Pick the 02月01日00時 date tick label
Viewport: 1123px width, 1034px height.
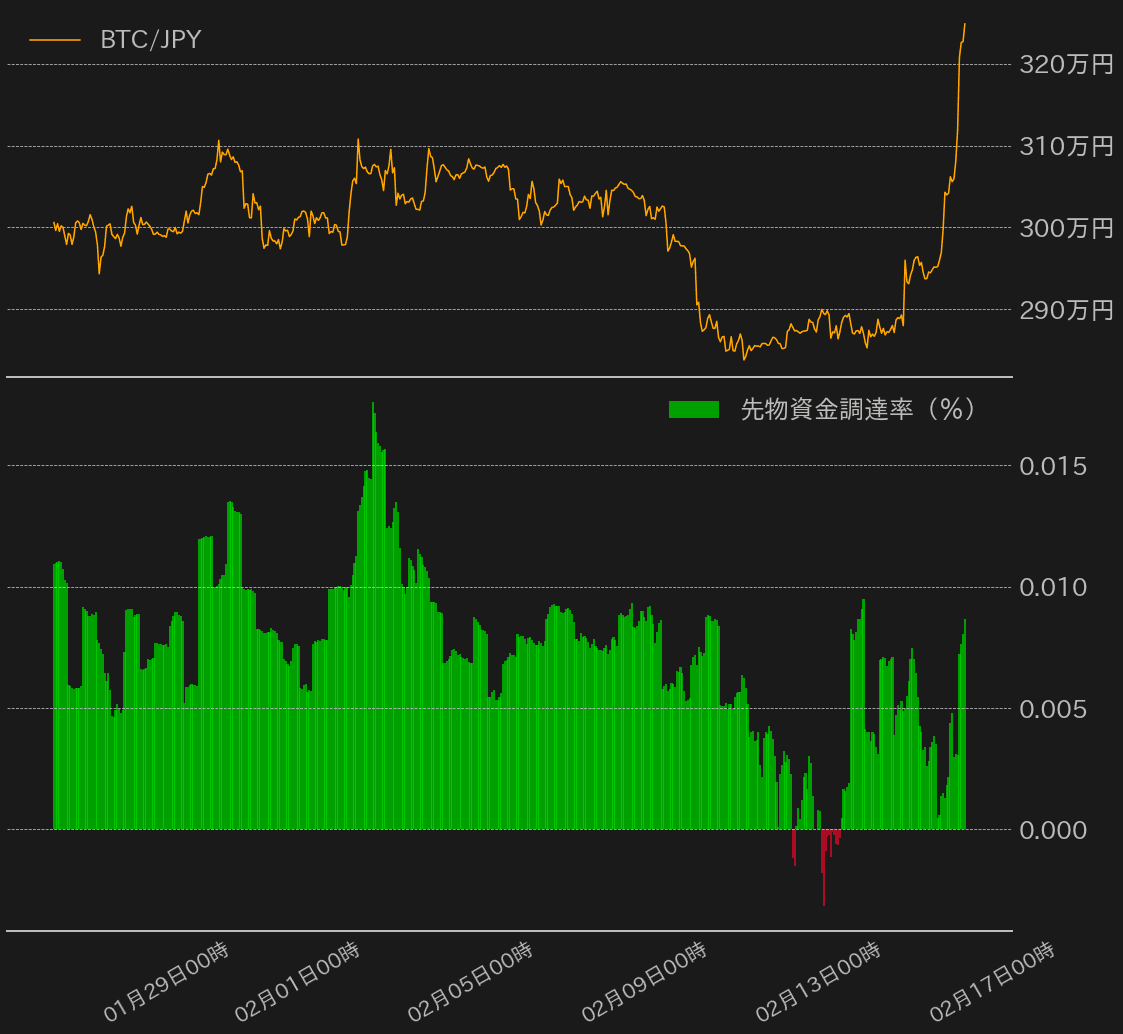(x=297, y=982)
